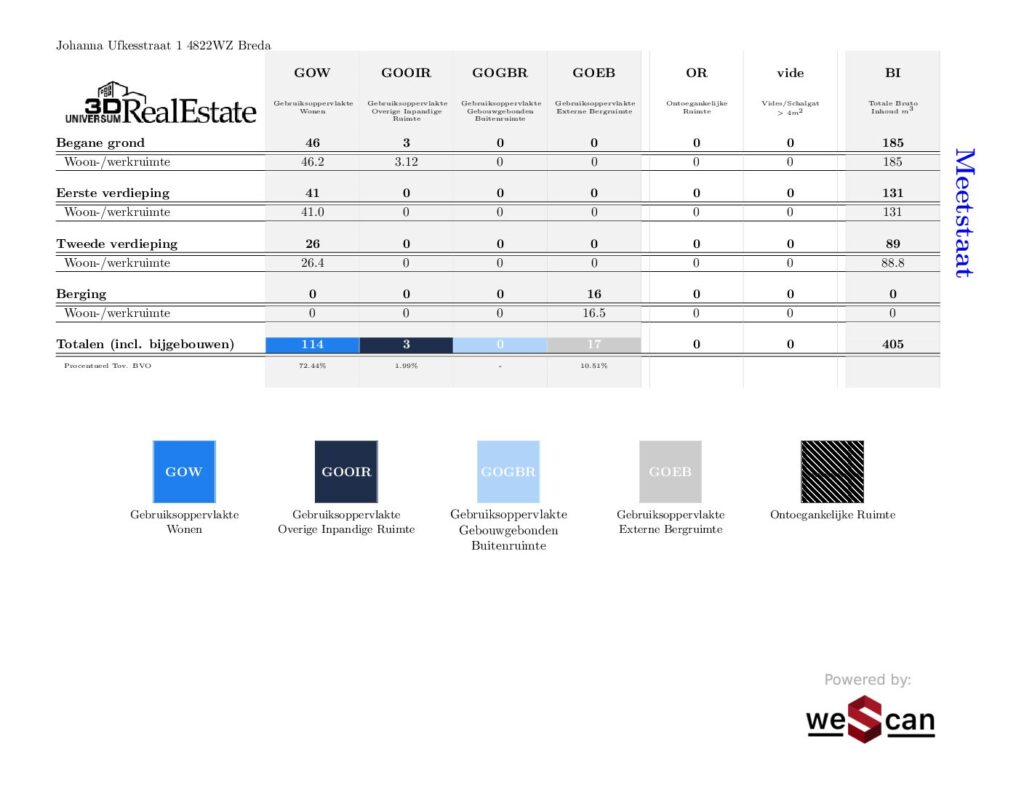Click the vide column header

790,73
